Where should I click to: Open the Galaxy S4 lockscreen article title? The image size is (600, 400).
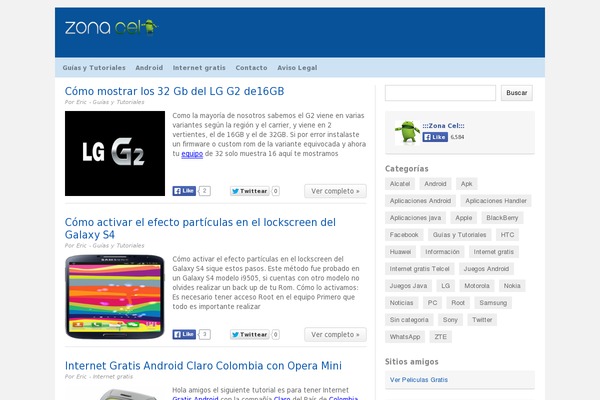coord(200,228)
